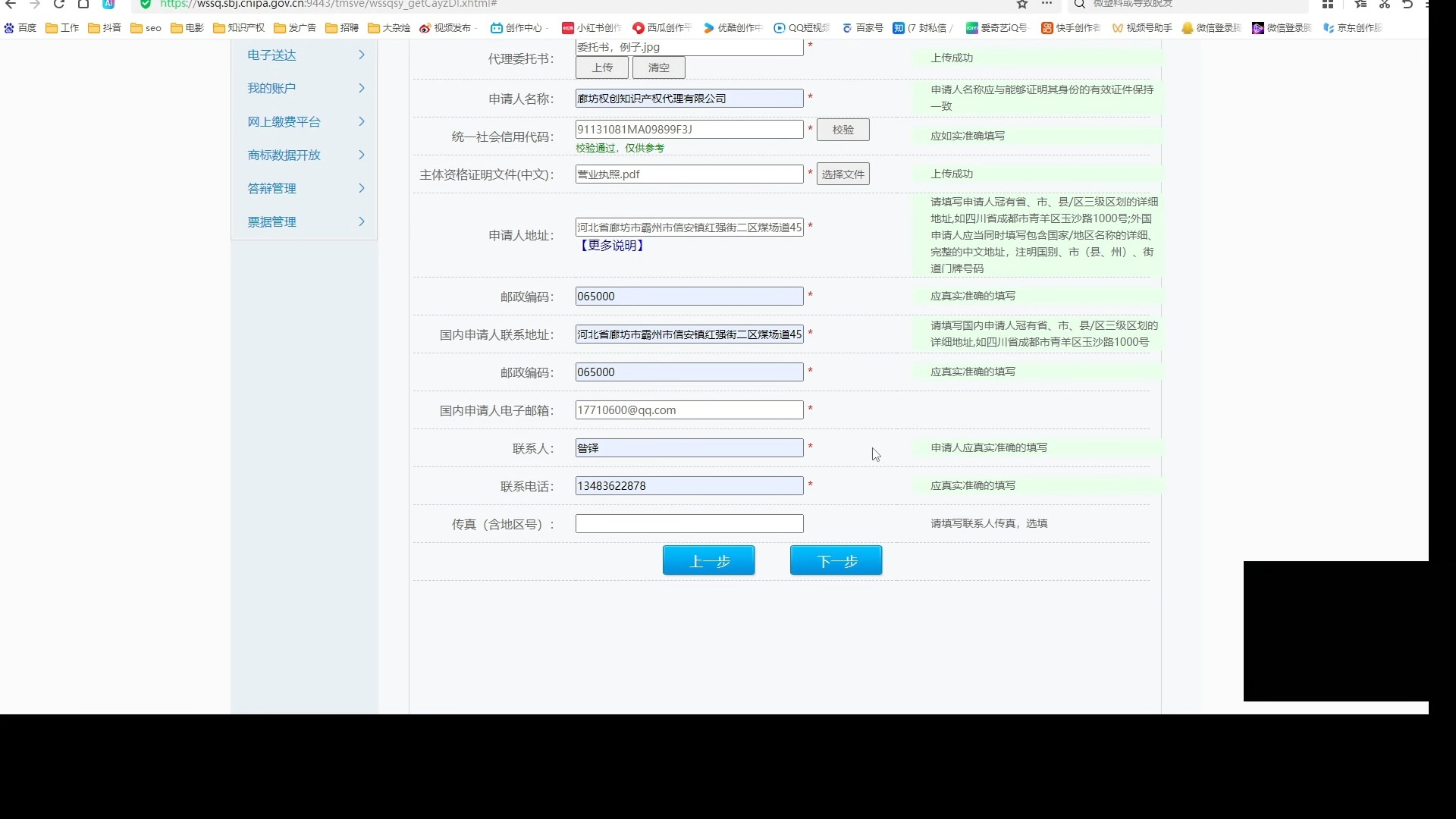Screen dimensions: 1456x819
Task: Open the first 微信登录 bookmark with bell icon
Action: click(1212, 28)
